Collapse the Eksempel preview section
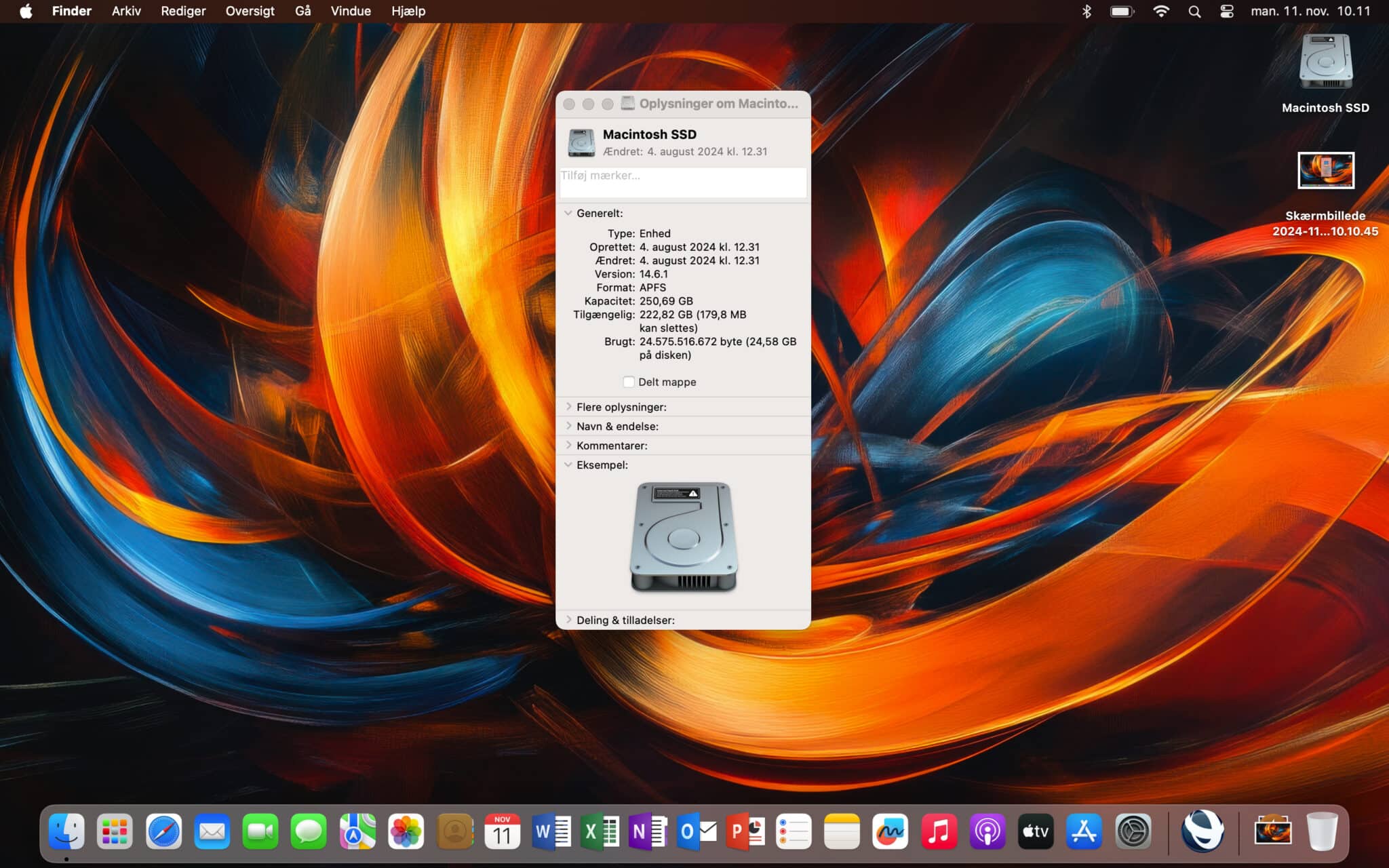 coord(568,465)
